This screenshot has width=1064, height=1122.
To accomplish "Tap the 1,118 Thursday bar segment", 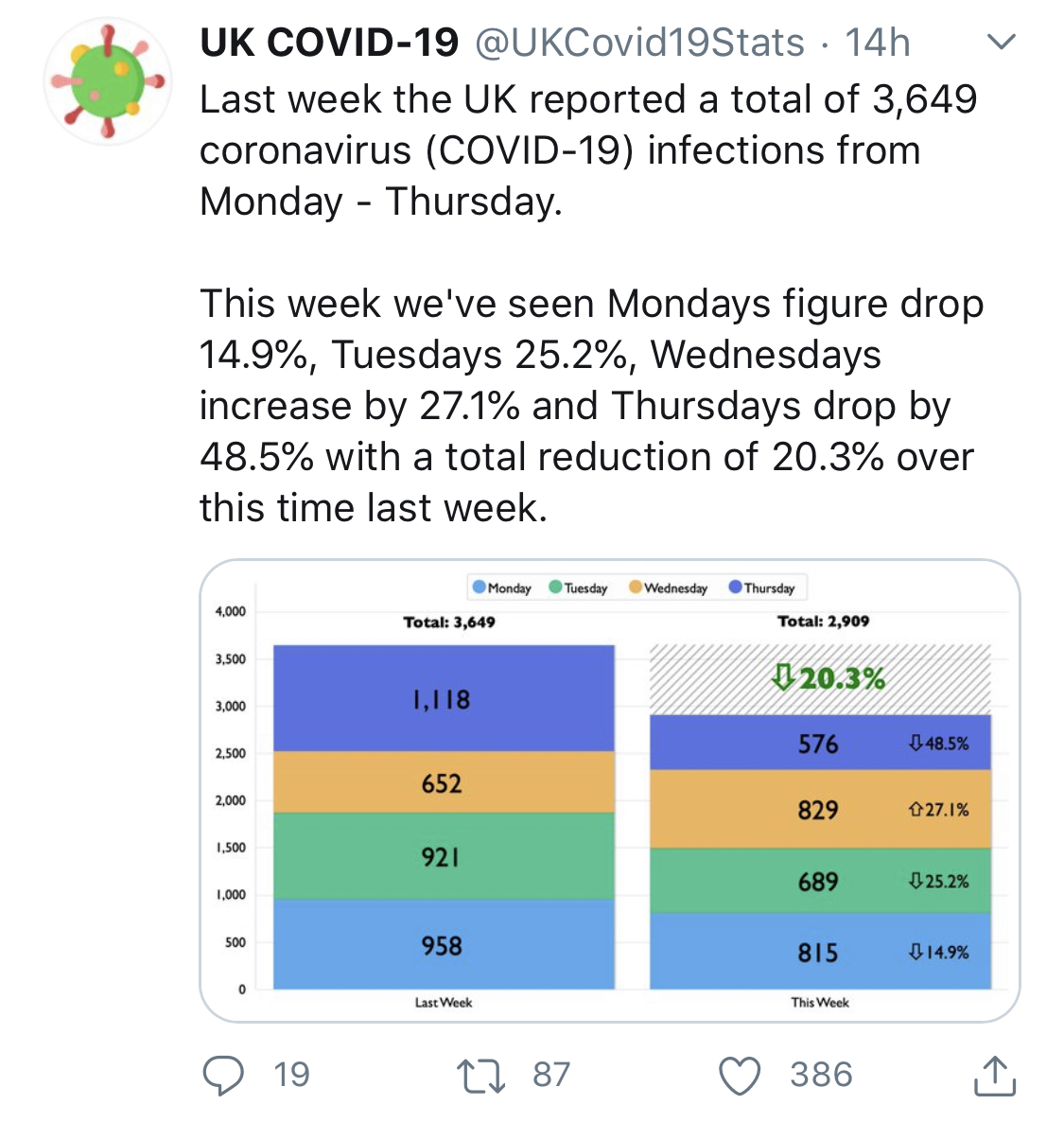I will click(443, 699).
